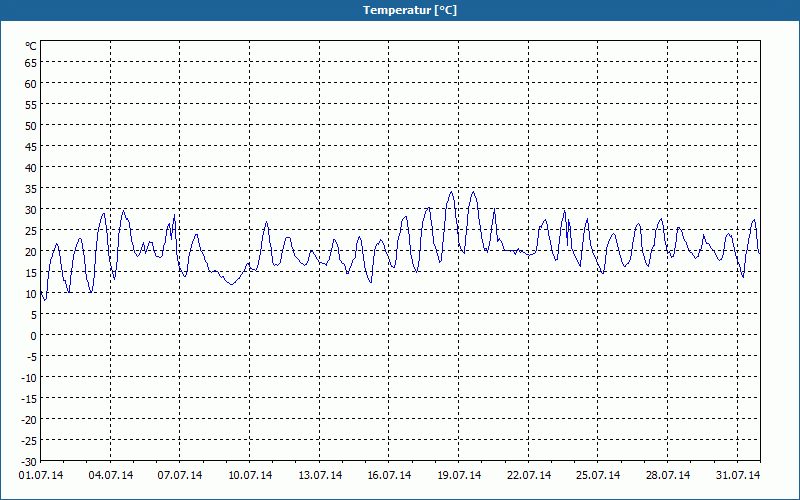Image resolution: width=800 pixels, height=500 pixels.
Task: Click the 0 label on the y-axis
Action: pyautogui.click(x=33, y=336)
